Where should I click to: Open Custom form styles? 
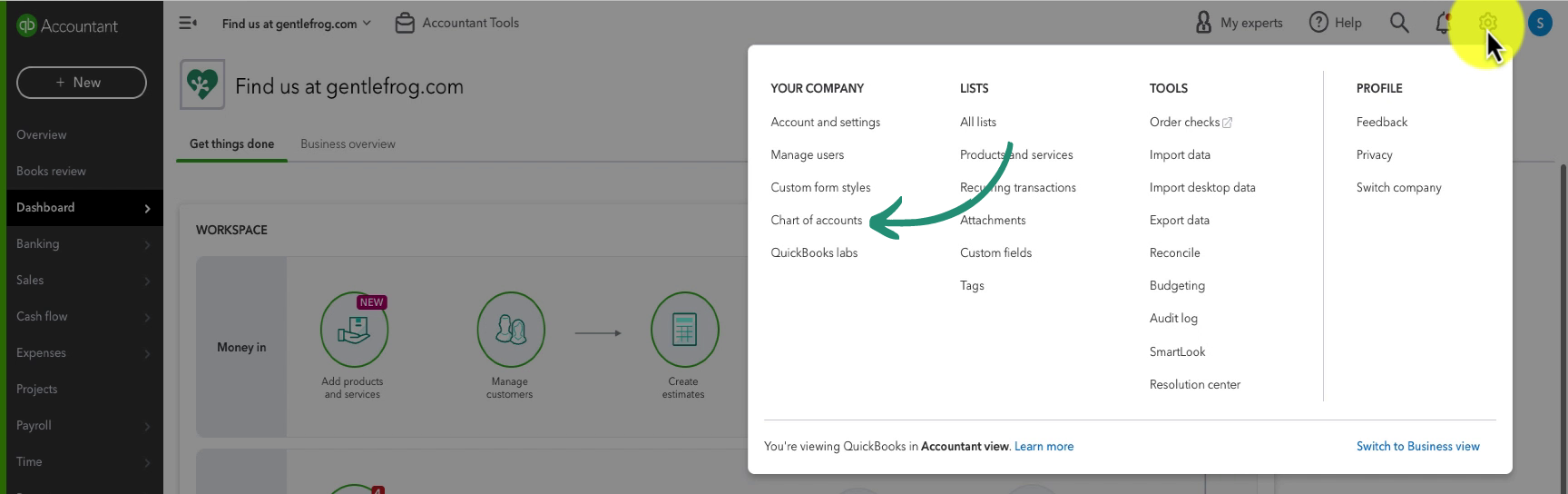[820, 187]
